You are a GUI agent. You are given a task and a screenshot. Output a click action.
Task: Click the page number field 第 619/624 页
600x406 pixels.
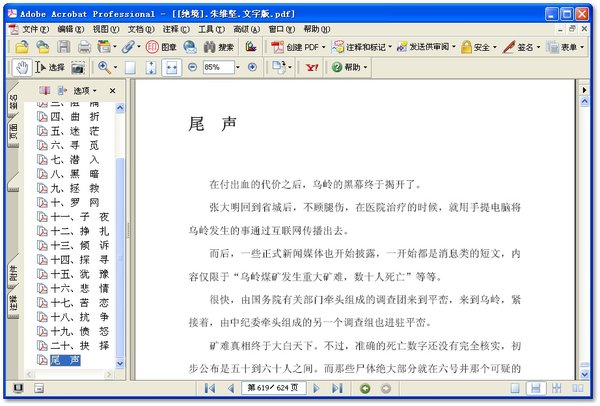(274, 388)
